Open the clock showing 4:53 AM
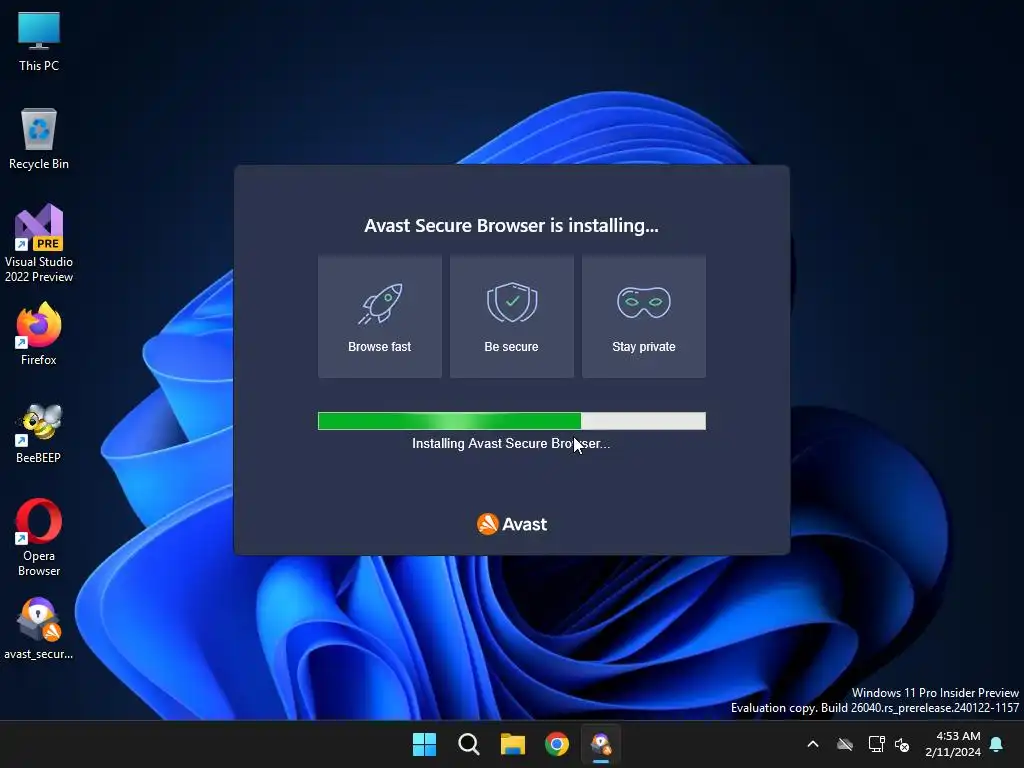 point(953,744)
